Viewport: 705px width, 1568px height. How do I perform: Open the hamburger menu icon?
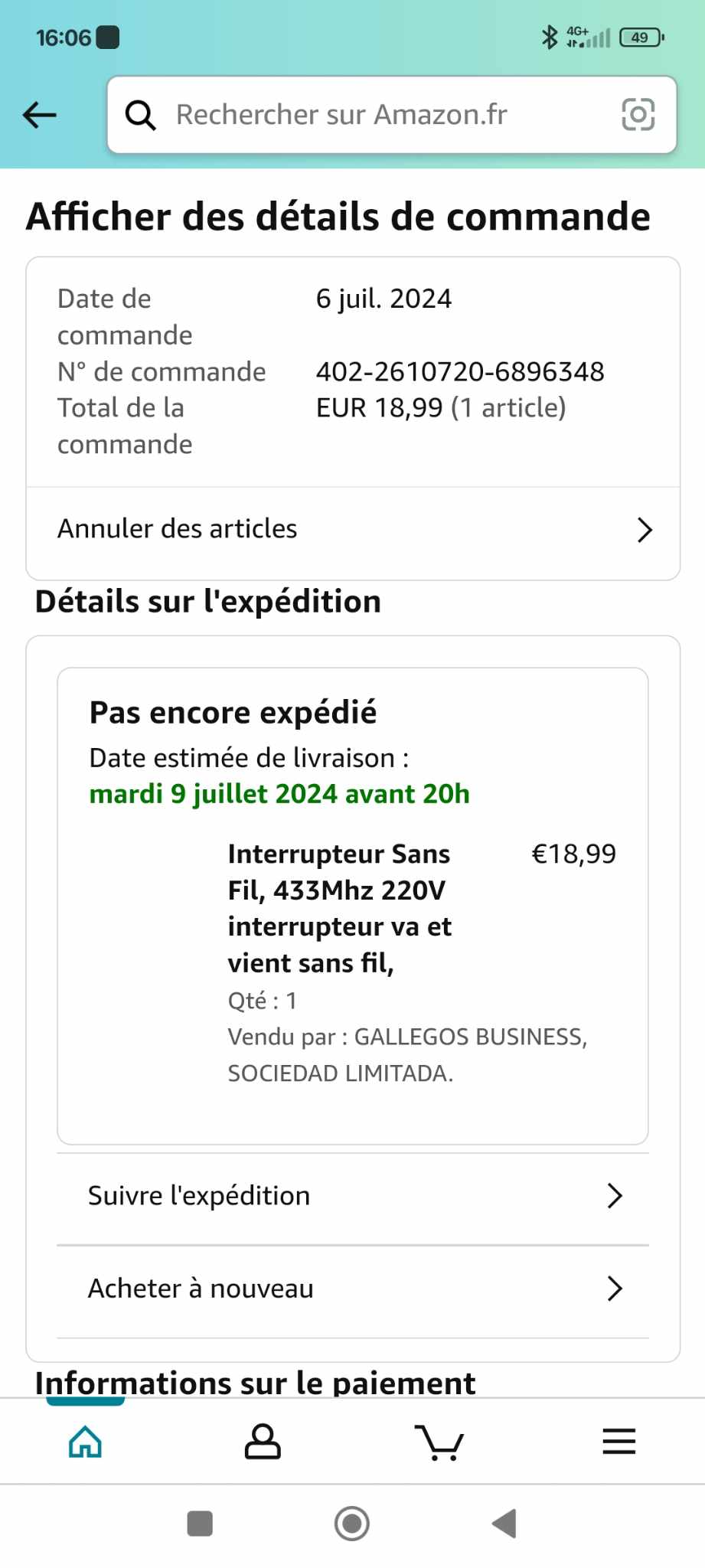pyautogui.click(x=619, y=1442)
